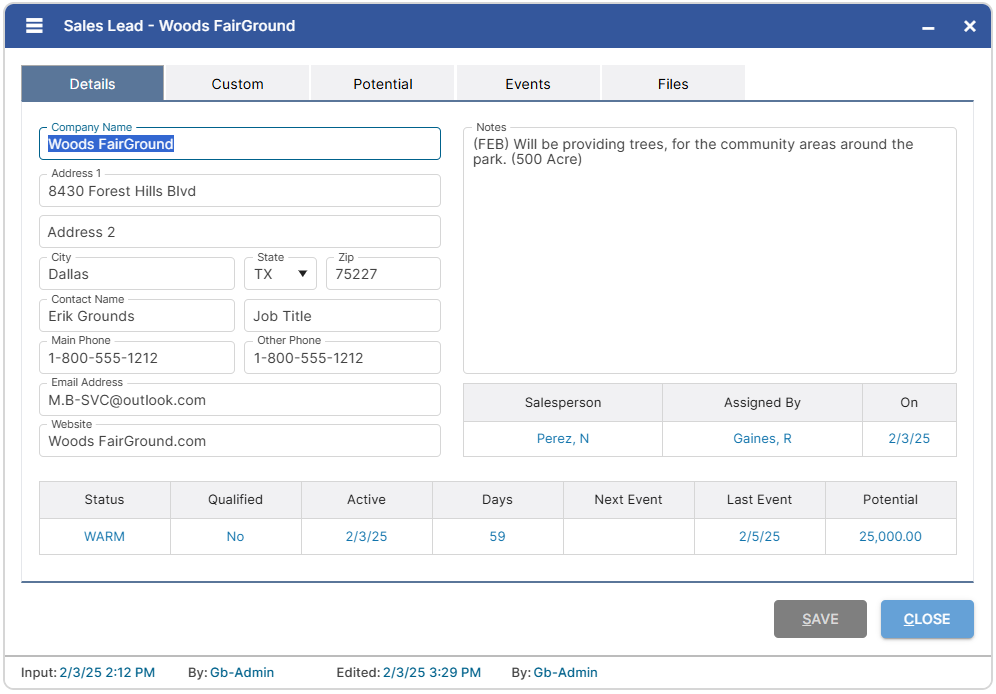Click into the Job Title field
996x694 pixels.
(342, 315)
